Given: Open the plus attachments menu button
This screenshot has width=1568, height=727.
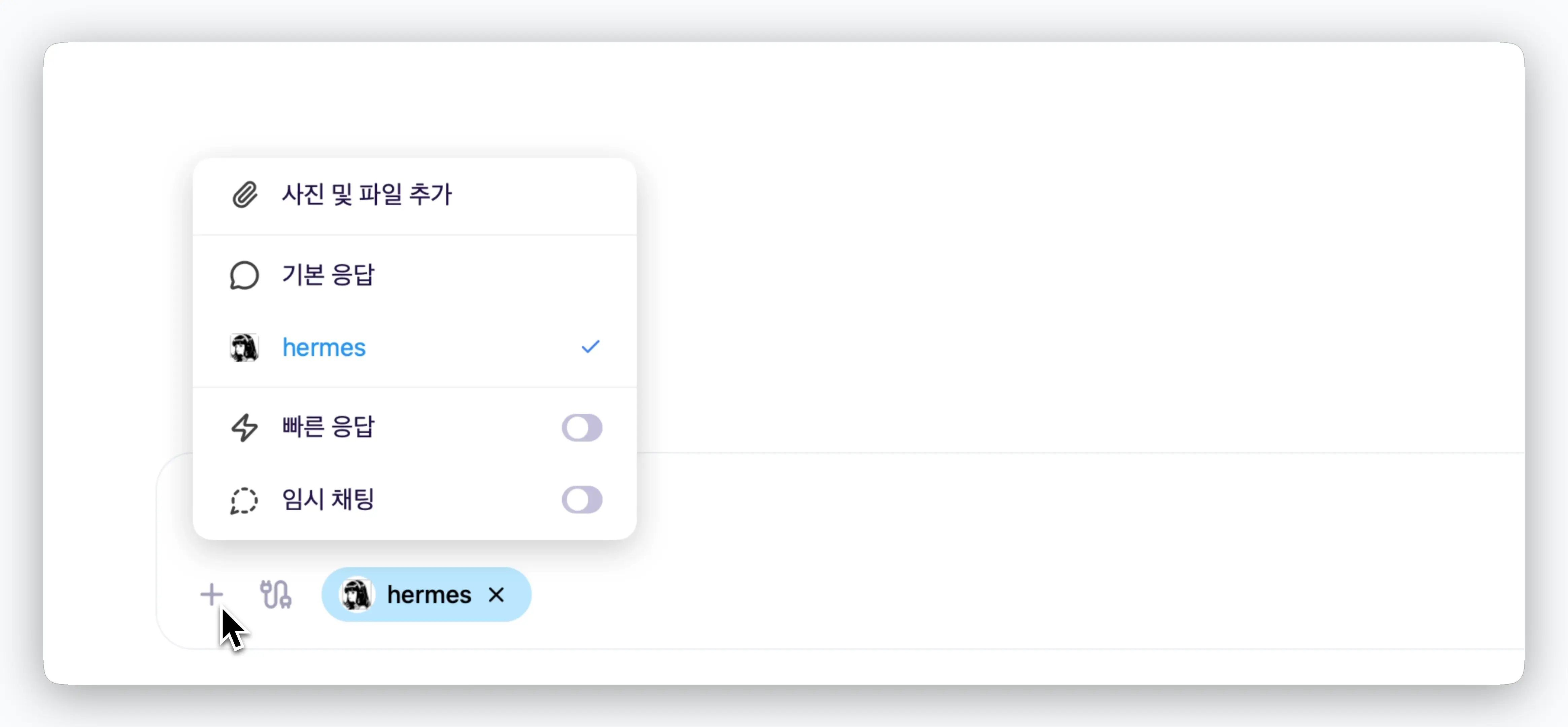Looking at the screenshot, I should coord(212,594).
